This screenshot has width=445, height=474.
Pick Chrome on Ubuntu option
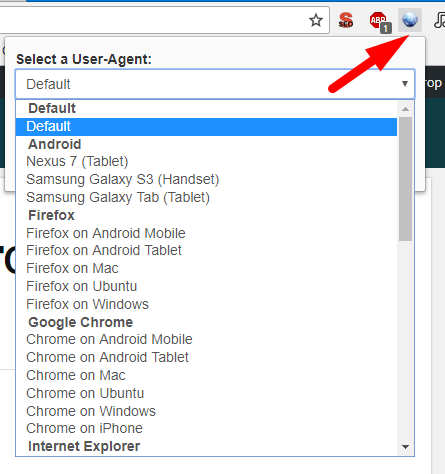[x=206, y=394]
